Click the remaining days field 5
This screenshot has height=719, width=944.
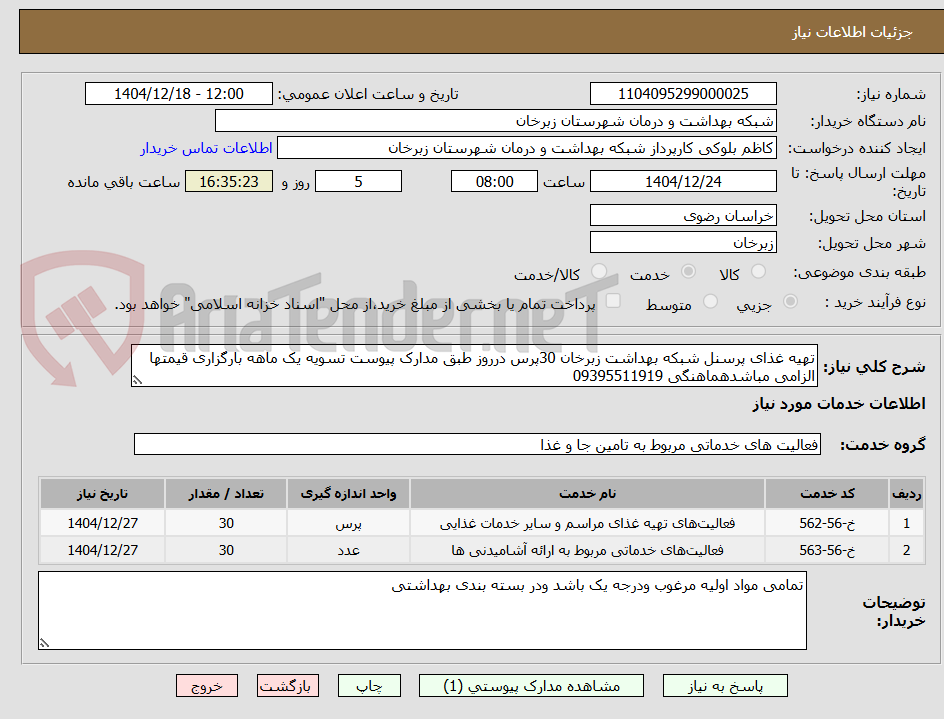[x=358, y=181]
